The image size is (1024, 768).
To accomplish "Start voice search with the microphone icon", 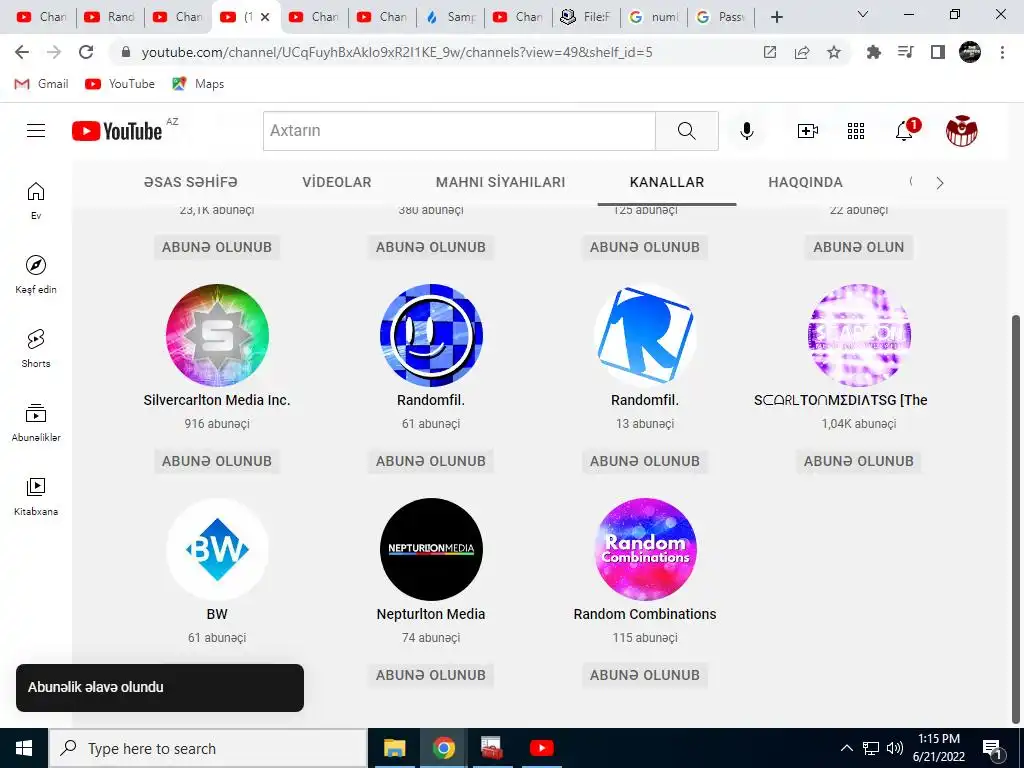I will pyautogui.click(x=746, y=131).
